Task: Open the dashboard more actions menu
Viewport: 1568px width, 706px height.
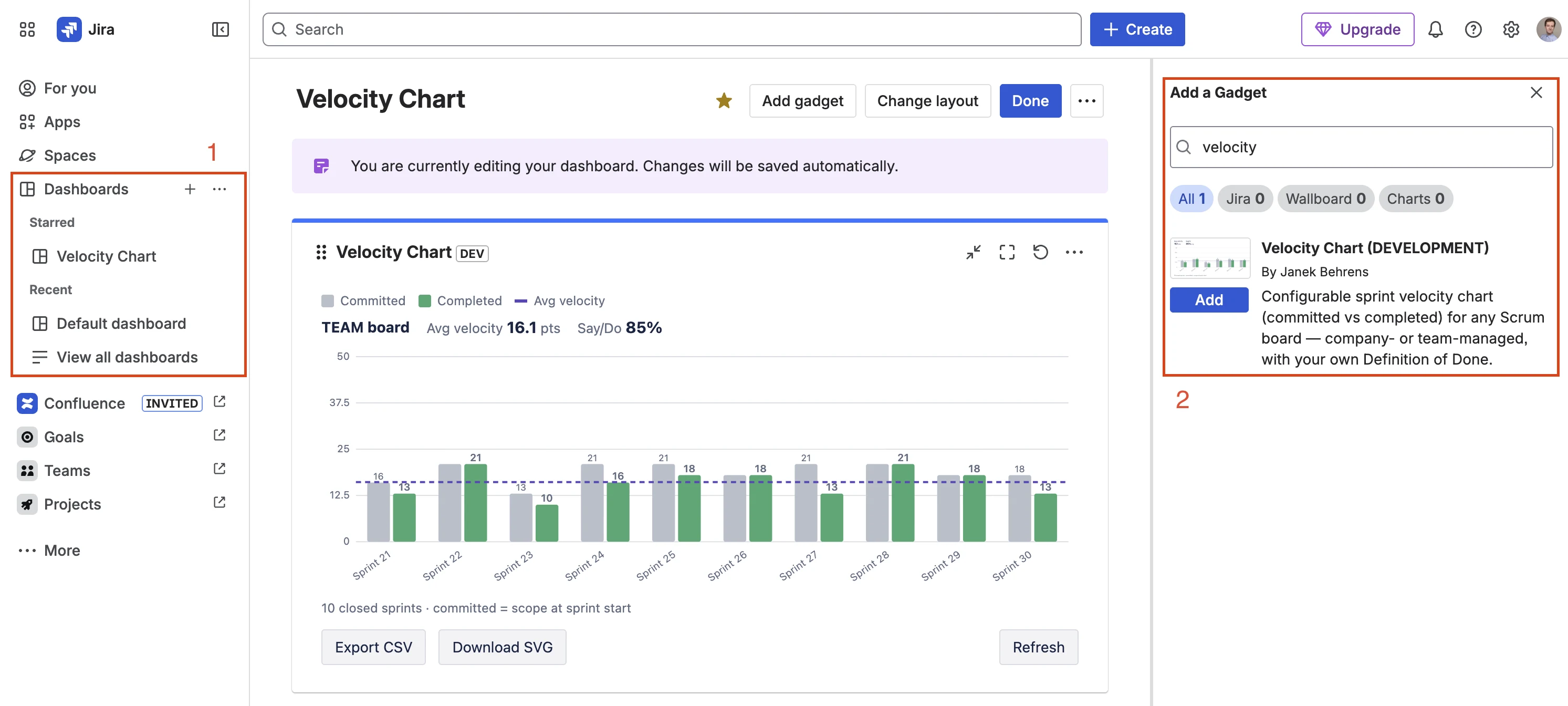Action: pos(1086,100)
